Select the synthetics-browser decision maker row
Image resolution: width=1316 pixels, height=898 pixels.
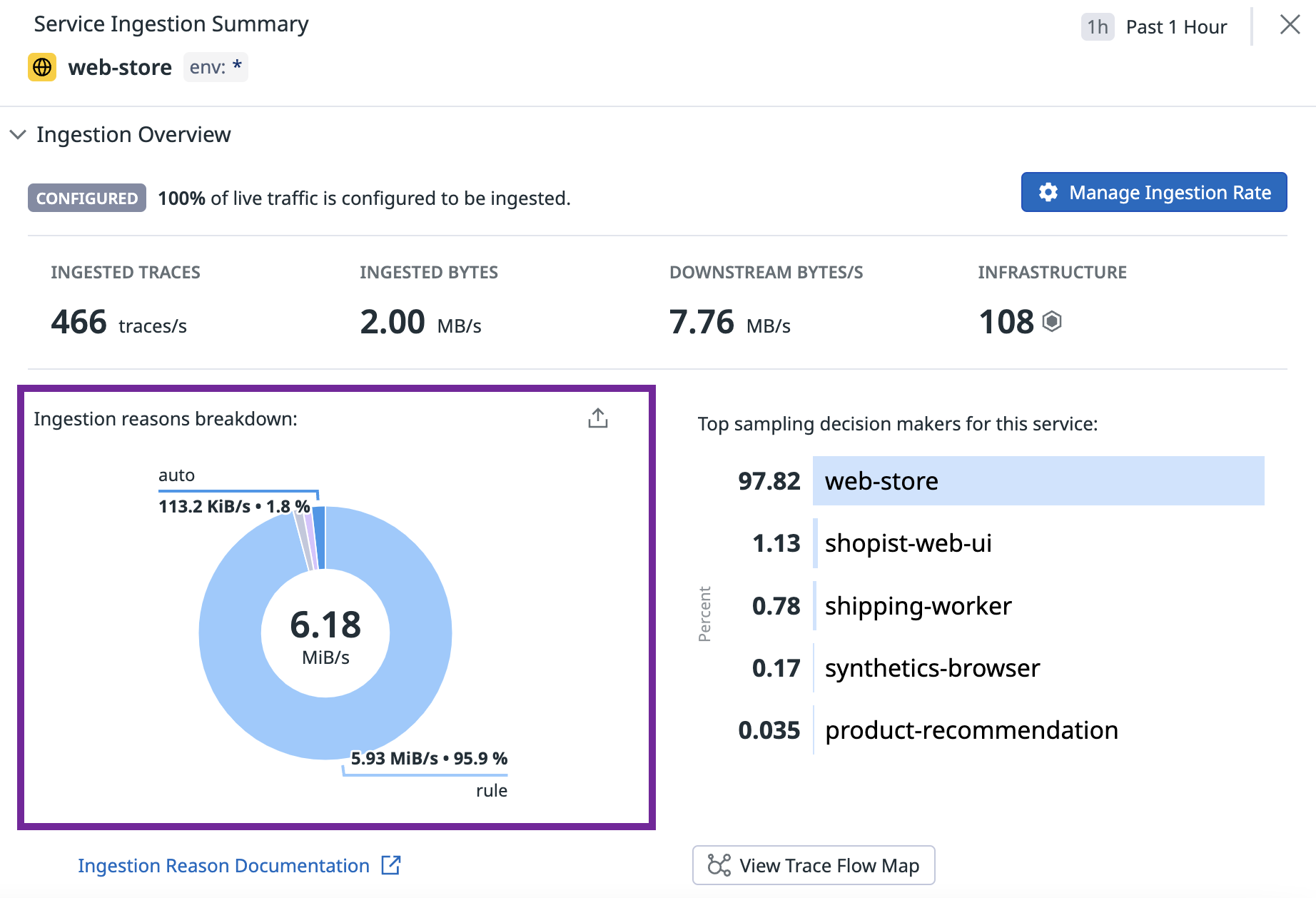[932, 668]
